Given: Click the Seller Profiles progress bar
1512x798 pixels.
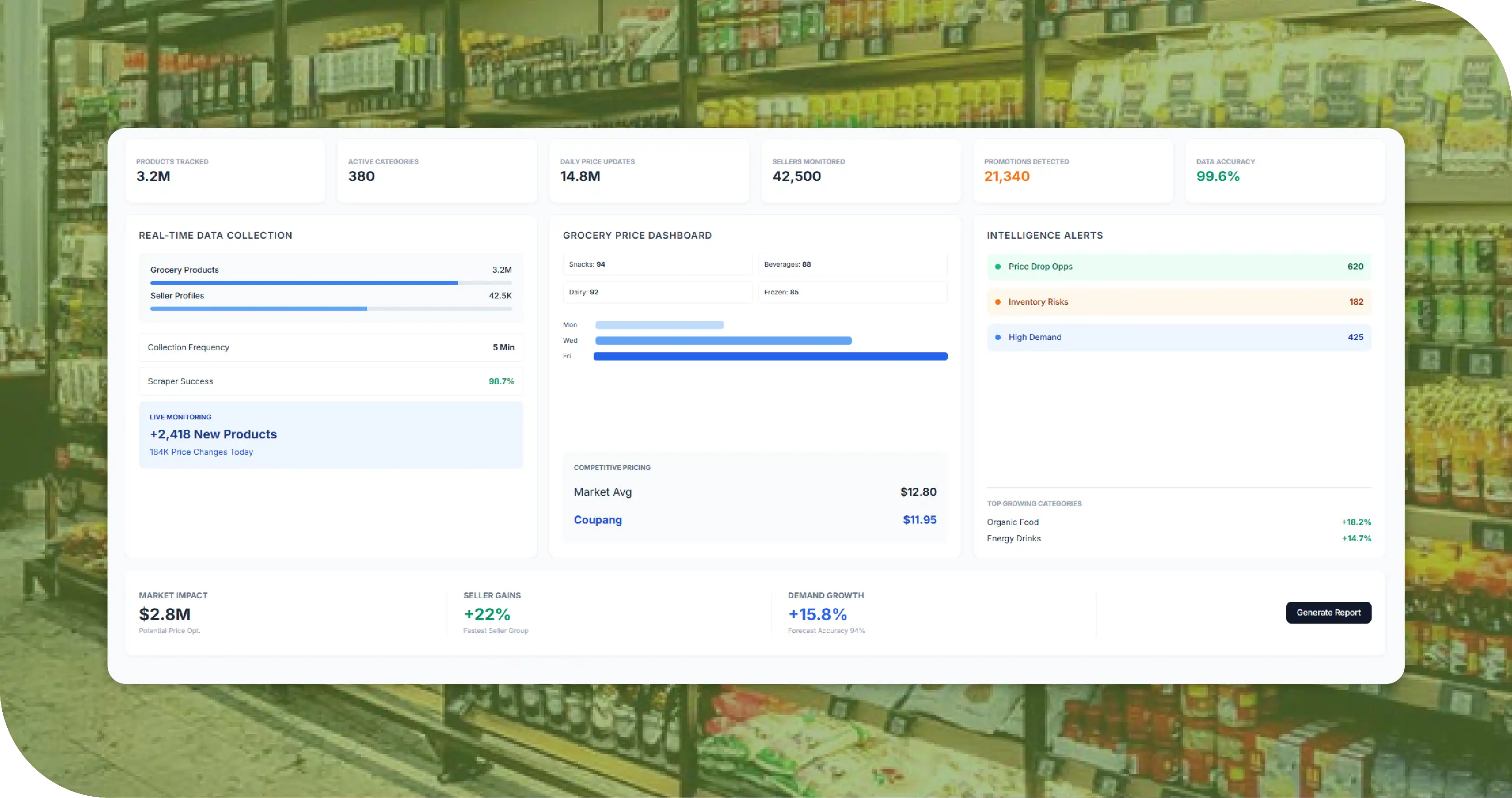Looking at the screenshot, I should pos(331,309).
